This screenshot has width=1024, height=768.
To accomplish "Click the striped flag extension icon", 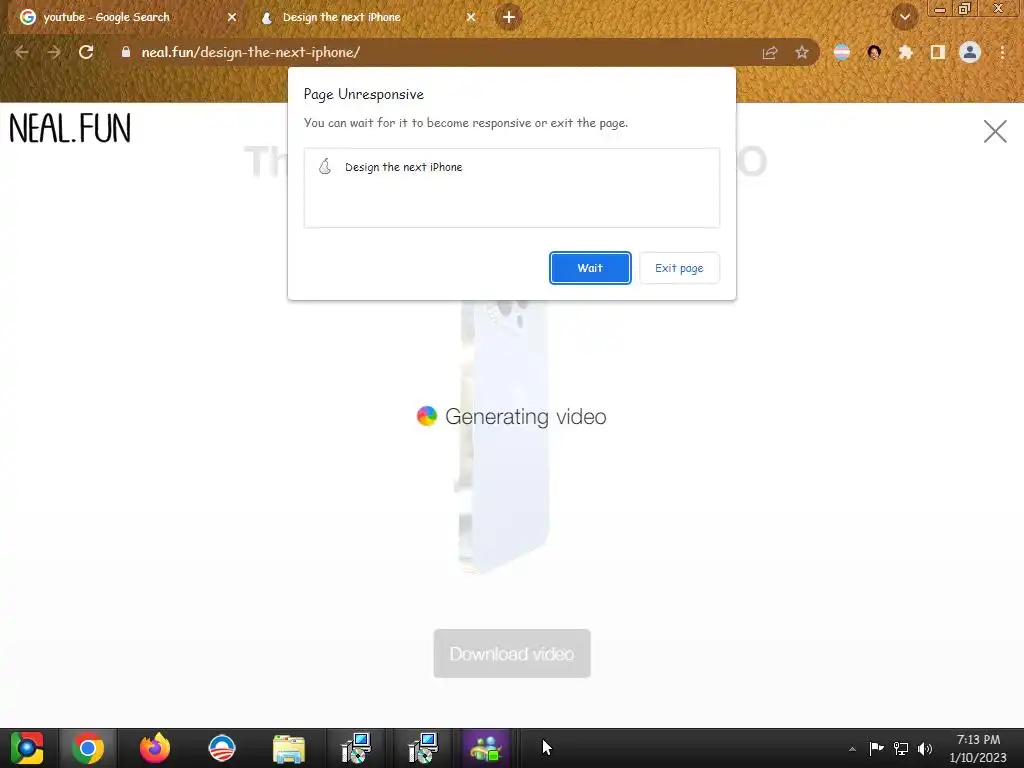I will pyautogui.click(x=842, y=52).
